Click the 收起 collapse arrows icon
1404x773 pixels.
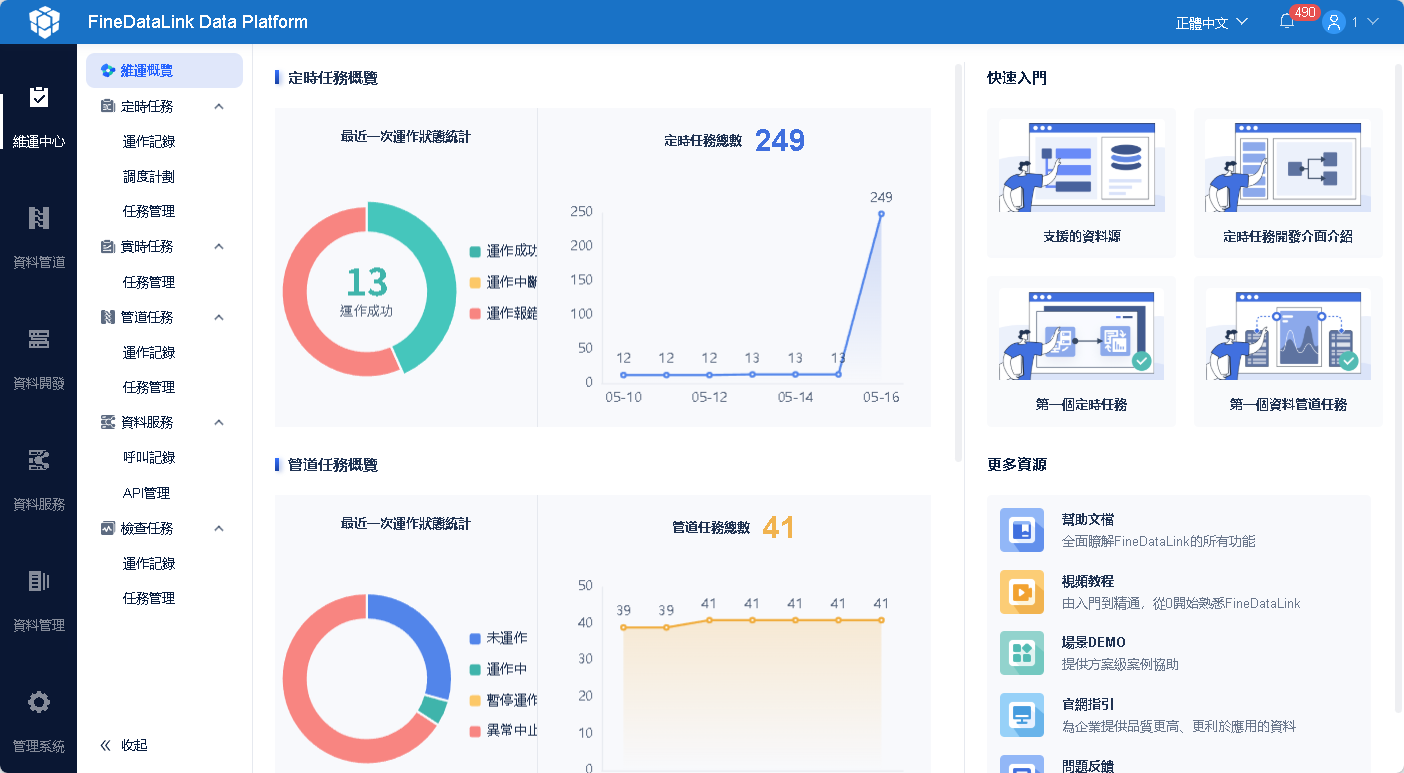point(106,745)
